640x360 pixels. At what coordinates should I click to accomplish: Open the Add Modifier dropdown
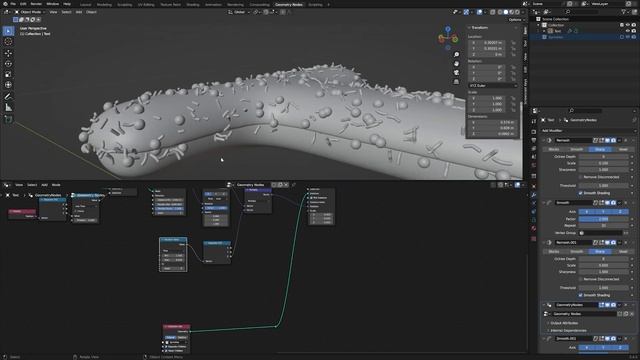pos(588,131)
